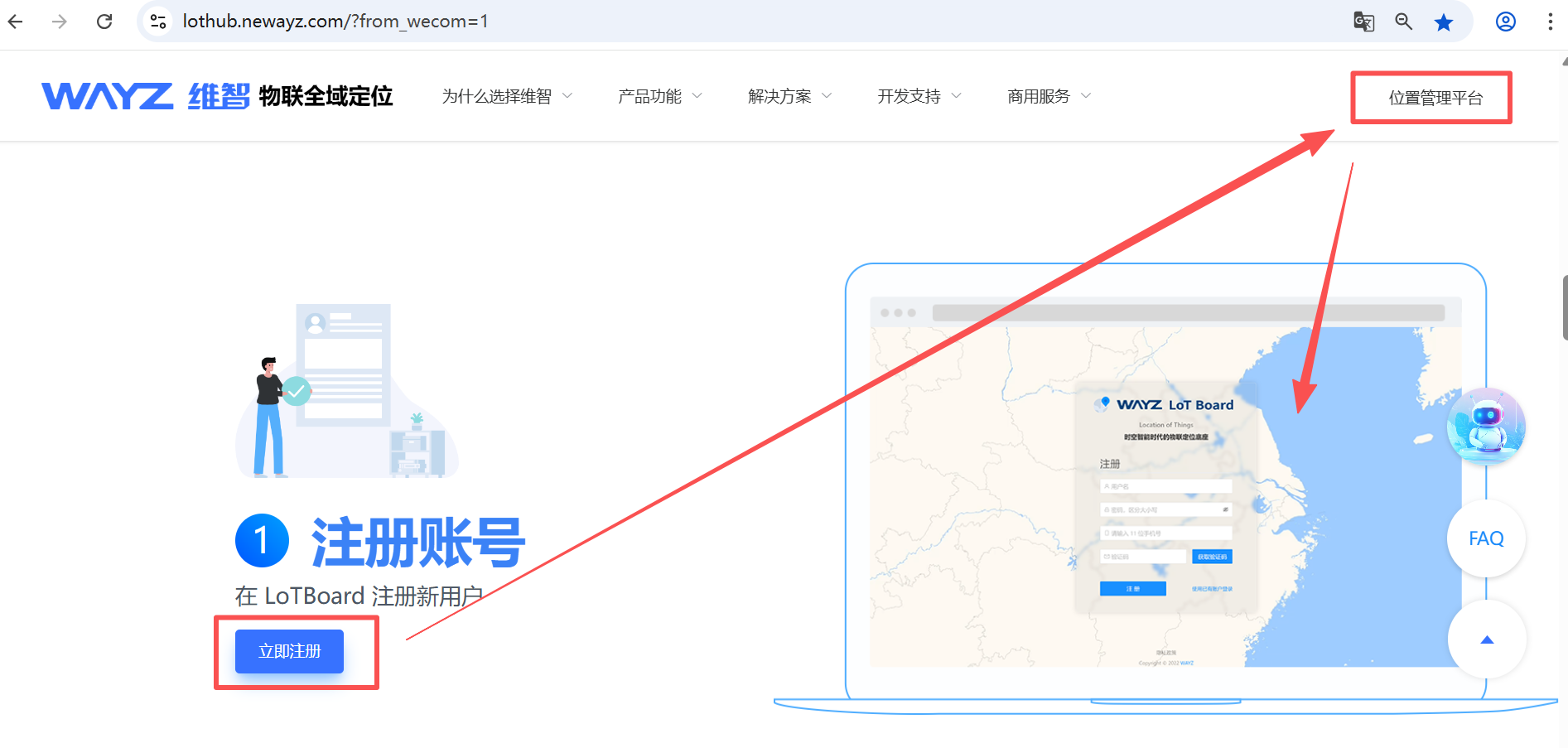This screenshot has height=748, width=1568.
Task: Open the 产品功能 menu
Action: click(x=660, y=96)
